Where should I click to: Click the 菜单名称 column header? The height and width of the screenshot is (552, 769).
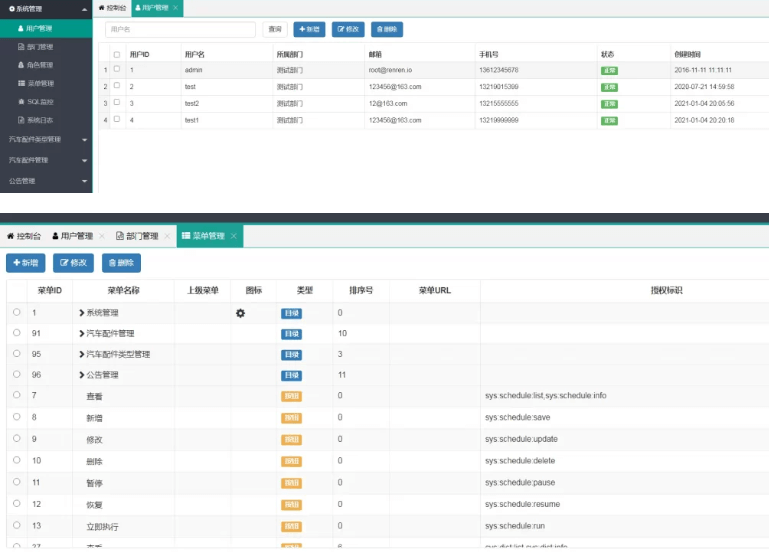124,290
